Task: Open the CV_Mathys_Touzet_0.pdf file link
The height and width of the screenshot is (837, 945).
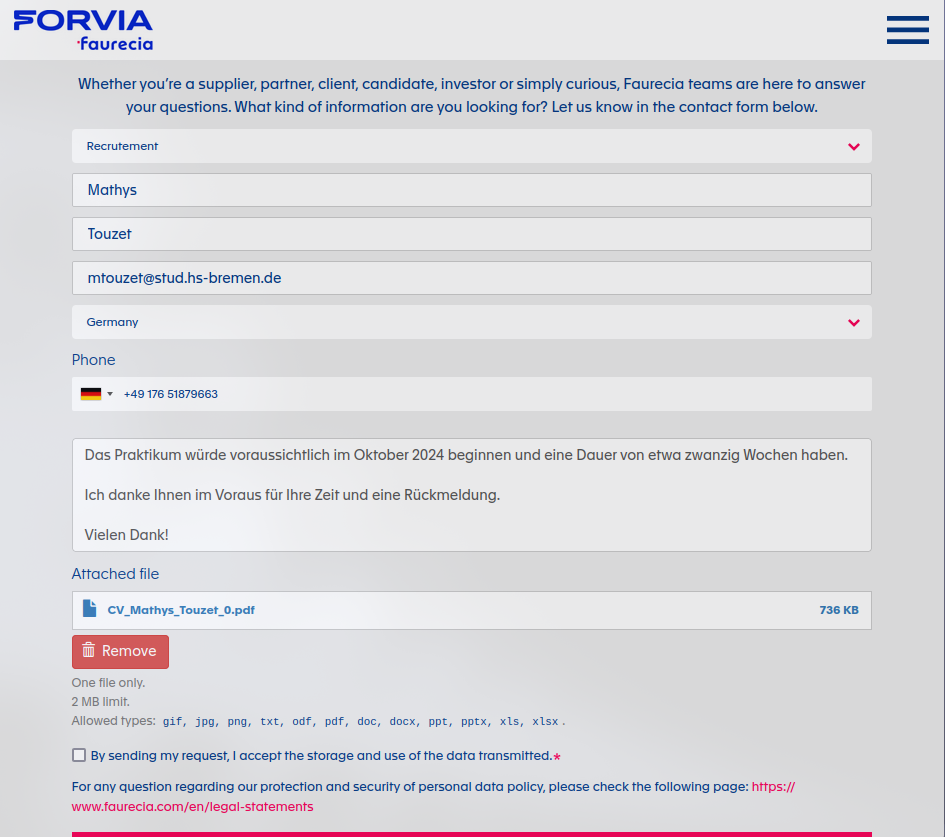Action: [181, 610]
